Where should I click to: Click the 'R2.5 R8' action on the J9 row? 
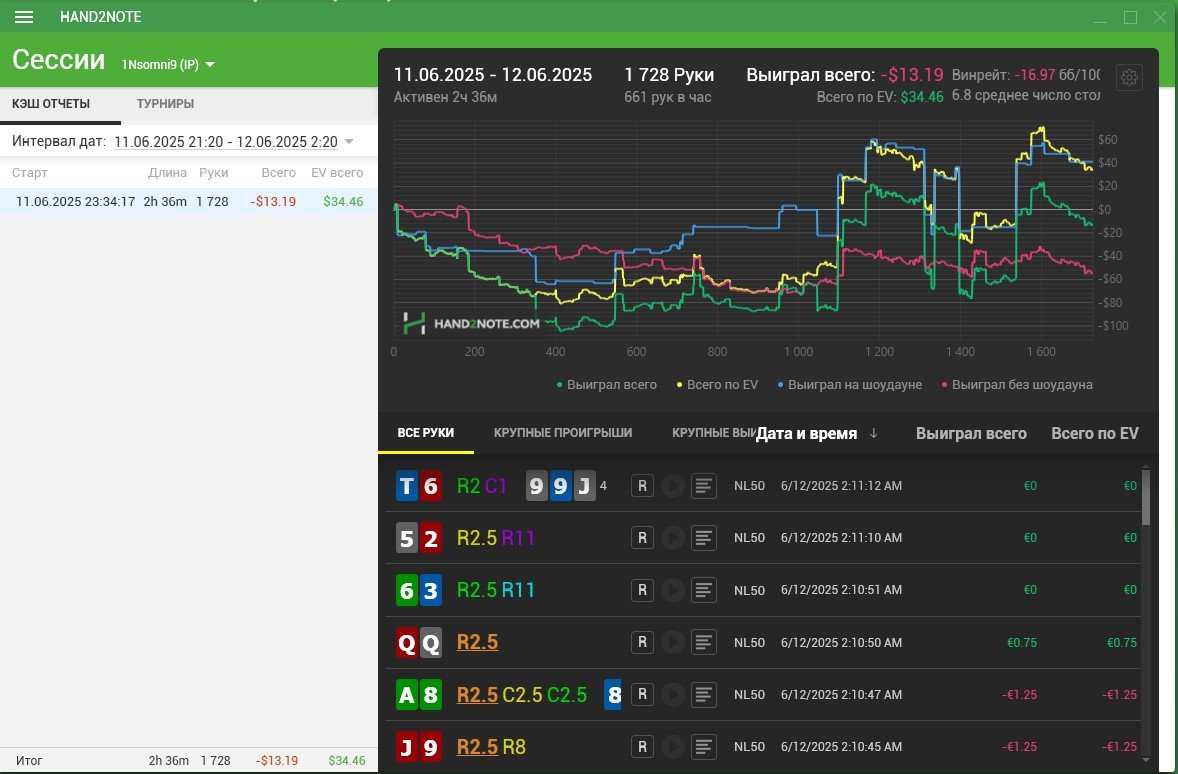tap(491, 747)
